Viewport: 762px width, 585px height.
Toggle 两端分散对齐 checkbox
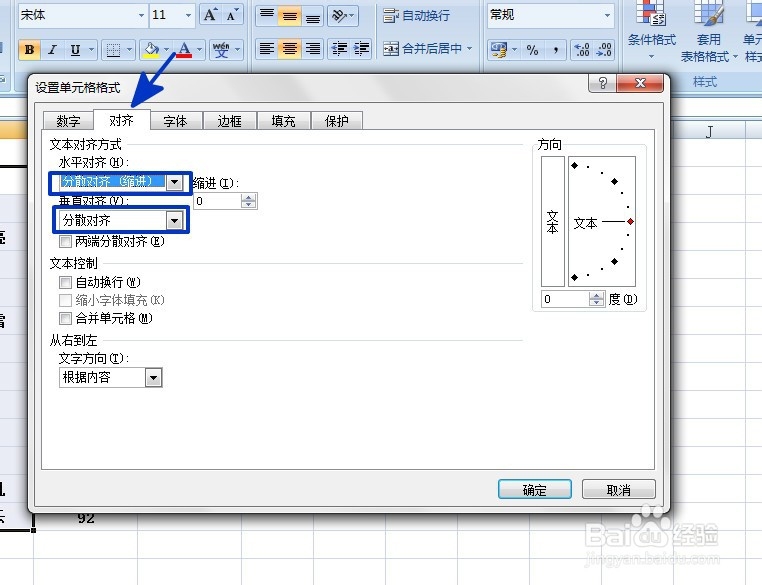(65, 241)
